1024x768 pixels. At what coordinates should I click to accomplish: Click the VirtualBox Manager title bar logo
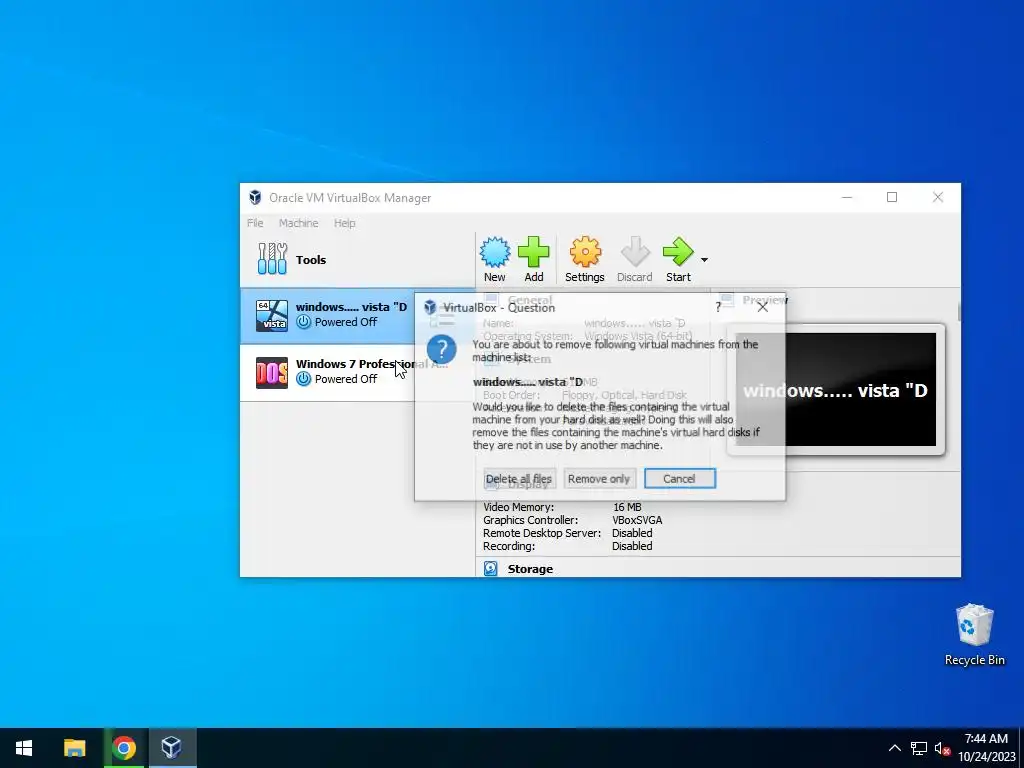pyautogui.click(x=255, y=198)
